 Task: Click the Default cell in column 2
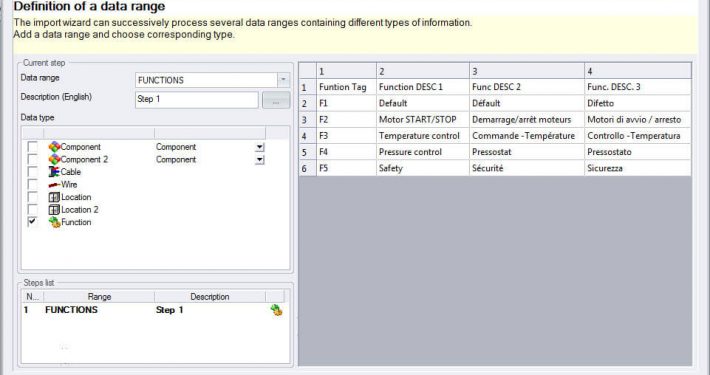423,103
